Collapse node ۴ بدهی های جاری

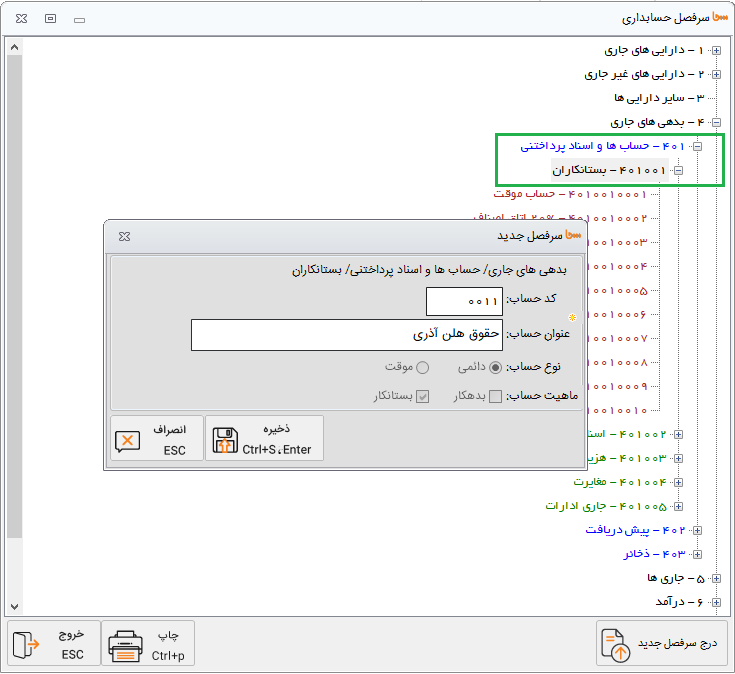(716, 123)
